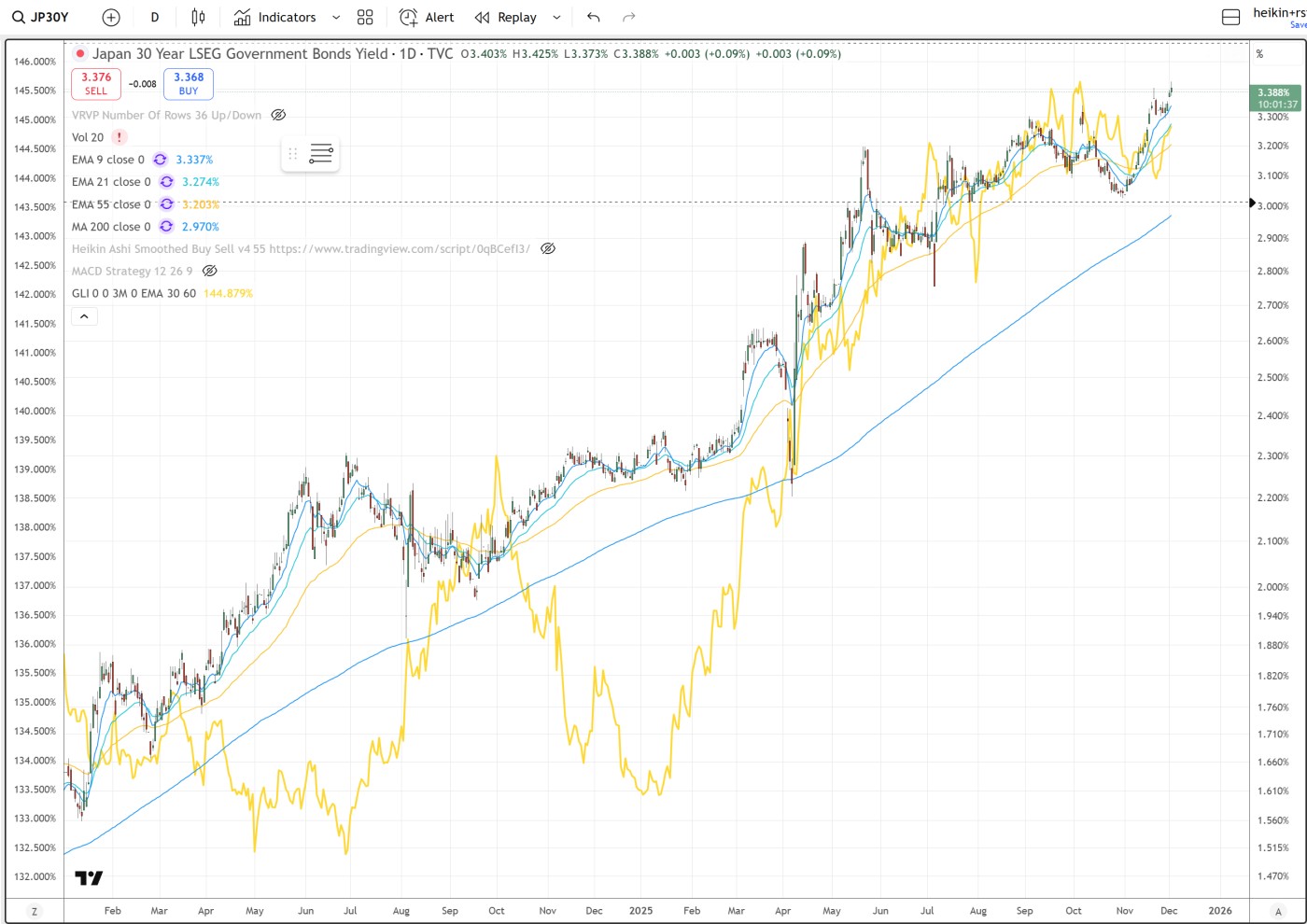
Task: Collapse the indicator legend with chevron
Action: (x=84, y=316)
